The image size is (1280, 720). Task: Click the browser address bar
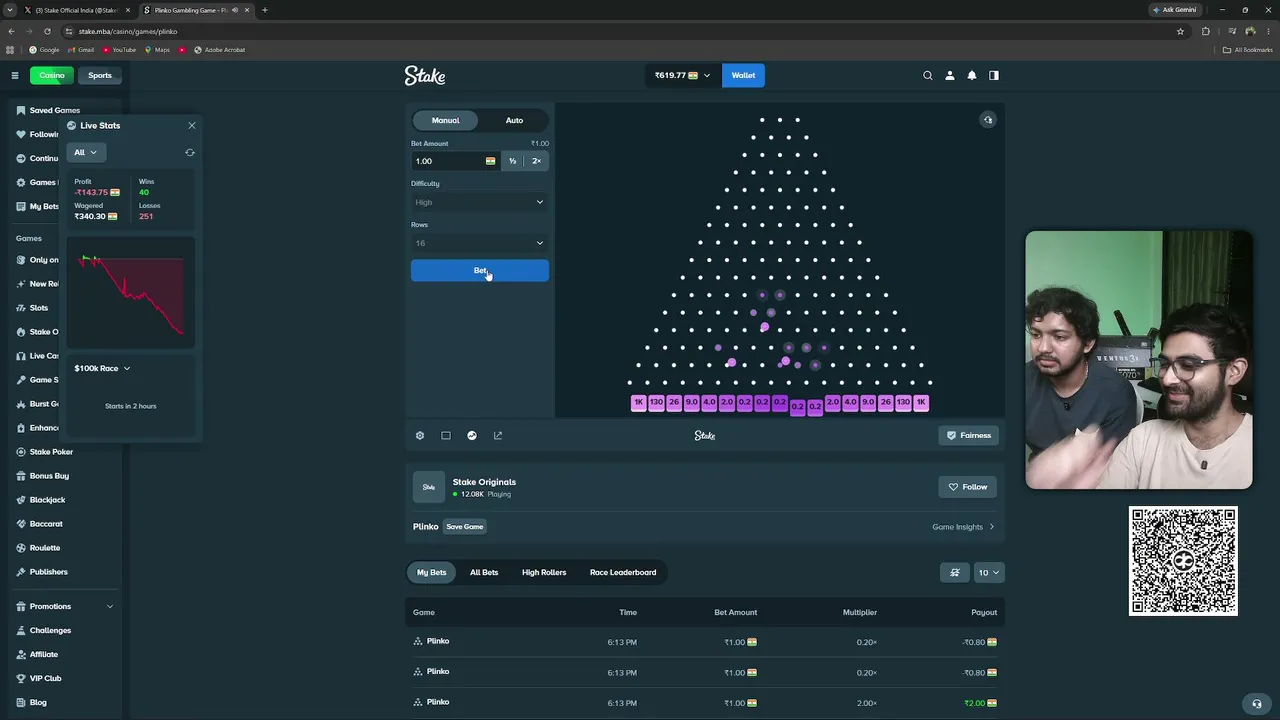click(x=620, y=31)
